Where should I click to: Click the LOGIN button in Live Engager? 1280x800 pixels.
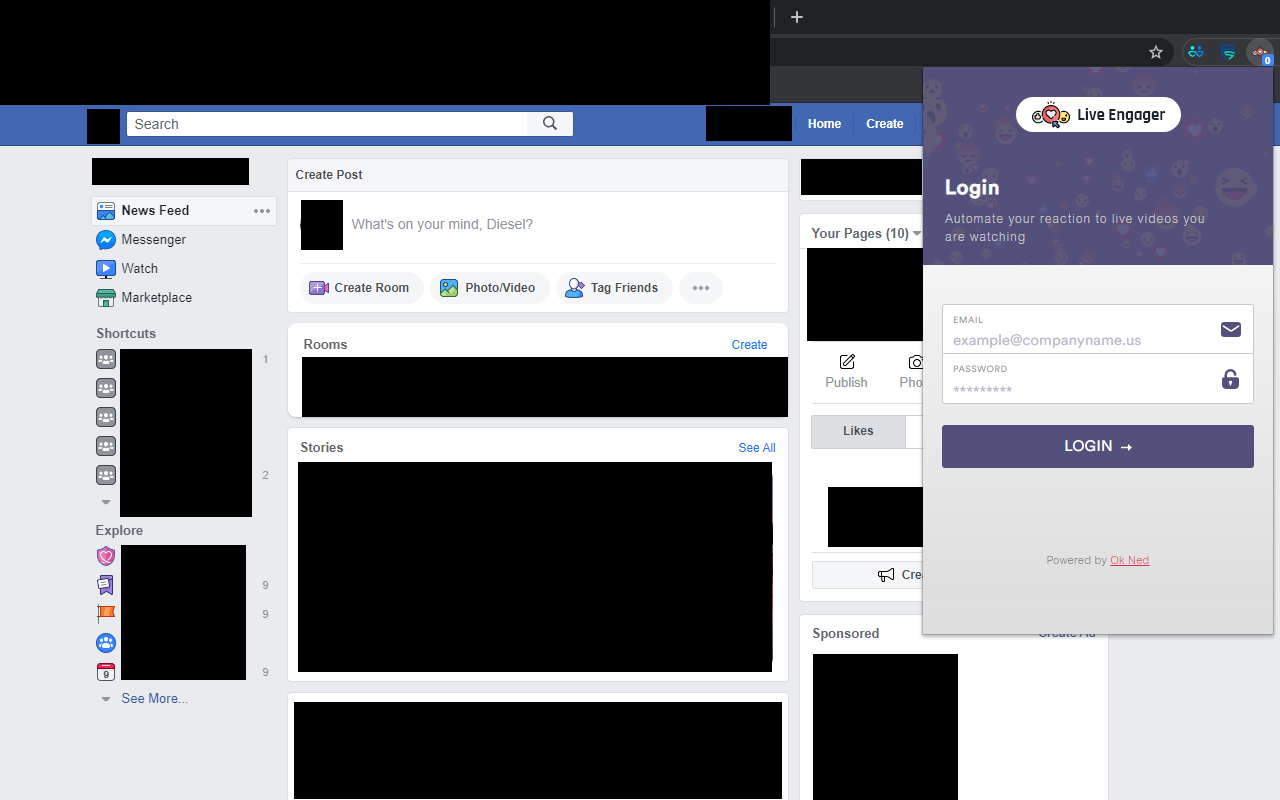coord(1098,446)
